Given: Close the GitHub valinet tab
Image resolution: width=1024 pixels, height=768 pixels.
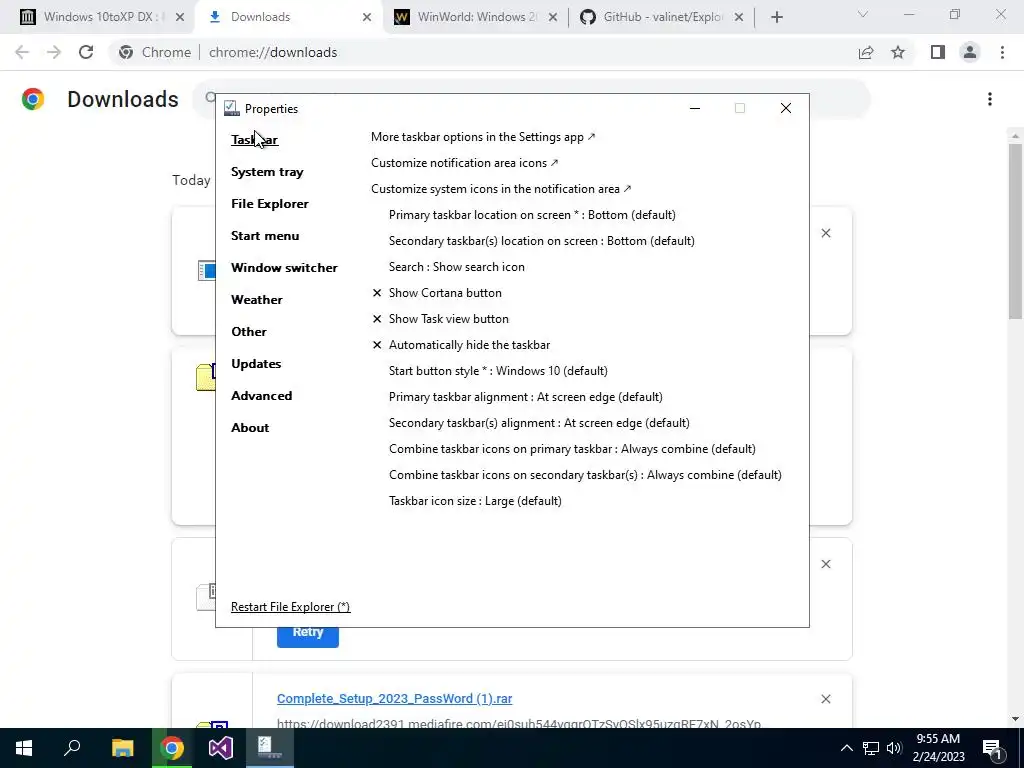Looking at the screenshot, I should pyautogui.click(x=739, y=17).
